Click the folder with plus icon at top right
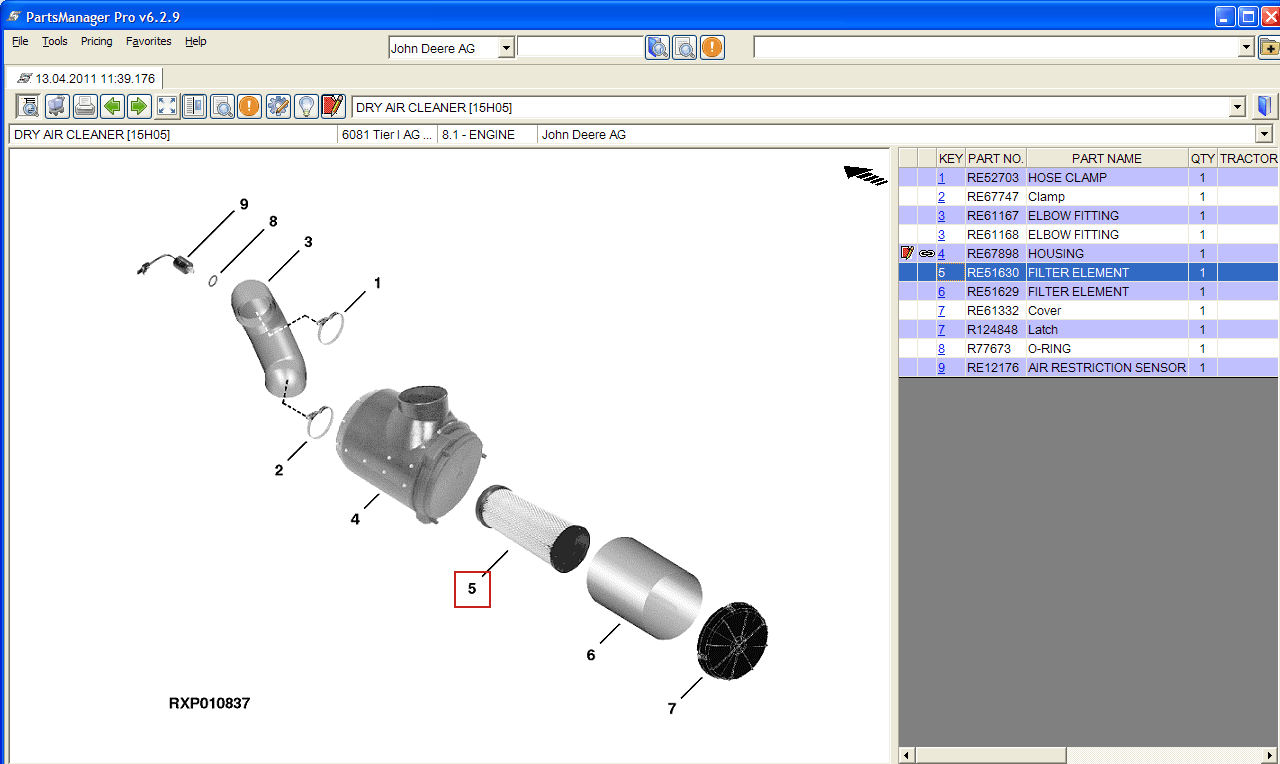This screenshot has width=1280, height=764. pos(1268,48)
